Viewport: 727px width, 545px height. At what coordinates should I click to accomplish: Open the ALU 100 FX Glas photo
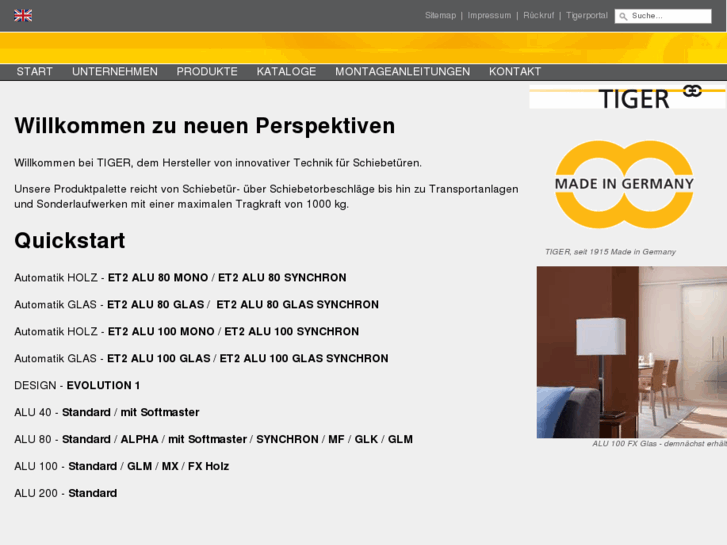pyautogui.click(x=631, y=352)
